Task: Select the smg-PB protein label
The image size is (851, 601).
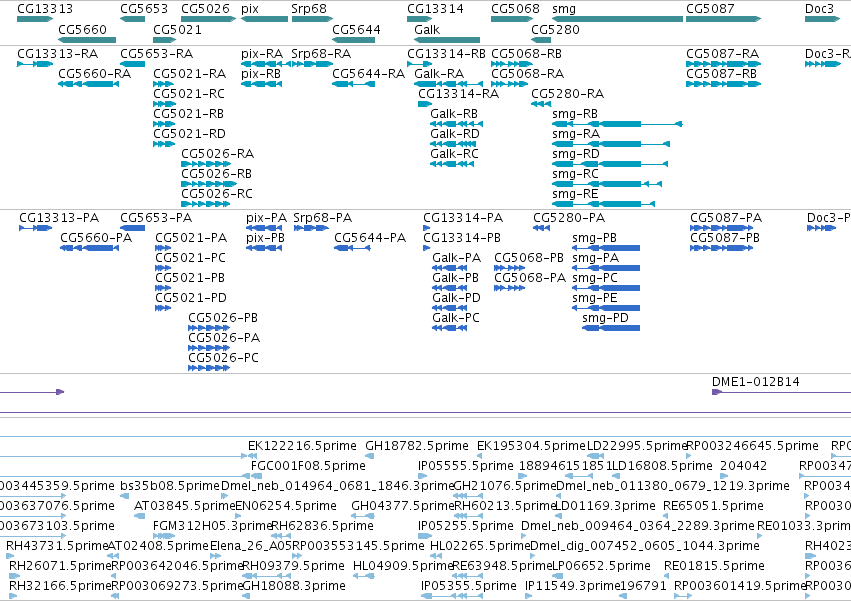Action: pyautogui.click(x=594, y=238)
